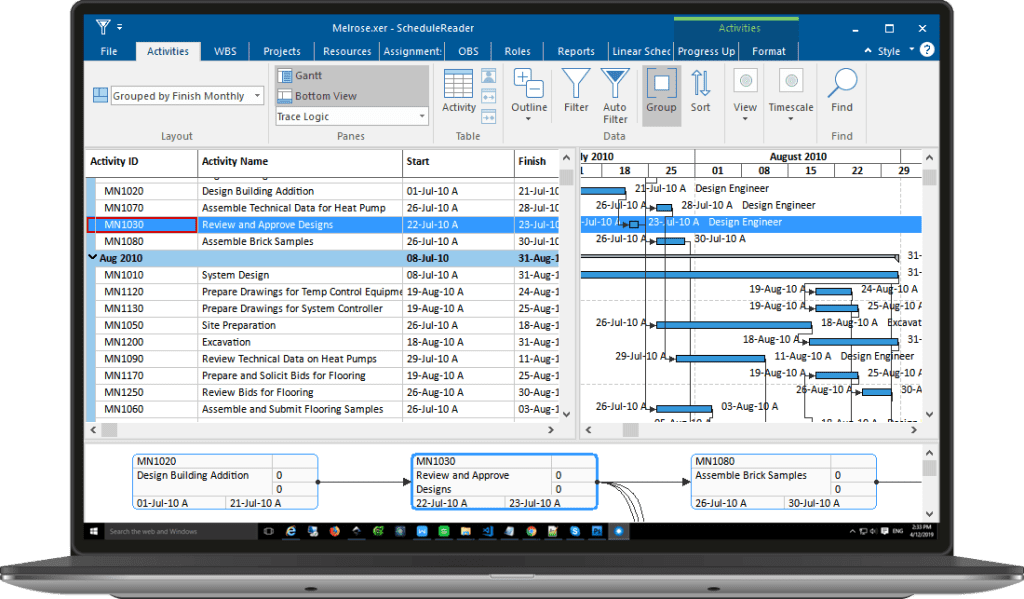Disable grouping with the Group toggle
This screenshot has width=1024, height=599.
660,90
